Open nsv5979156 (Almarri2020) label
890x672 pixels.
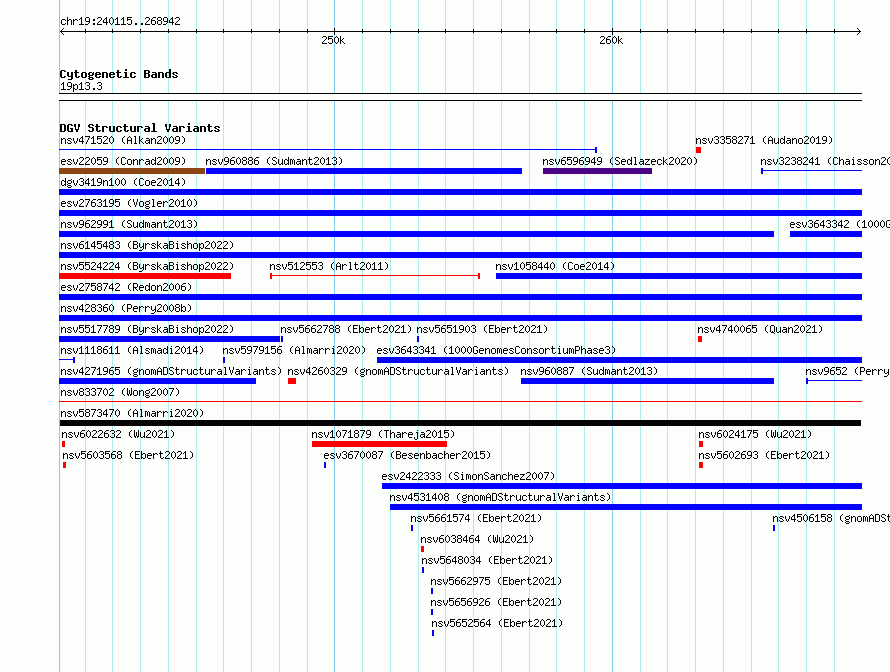click(x=294, y=350)
